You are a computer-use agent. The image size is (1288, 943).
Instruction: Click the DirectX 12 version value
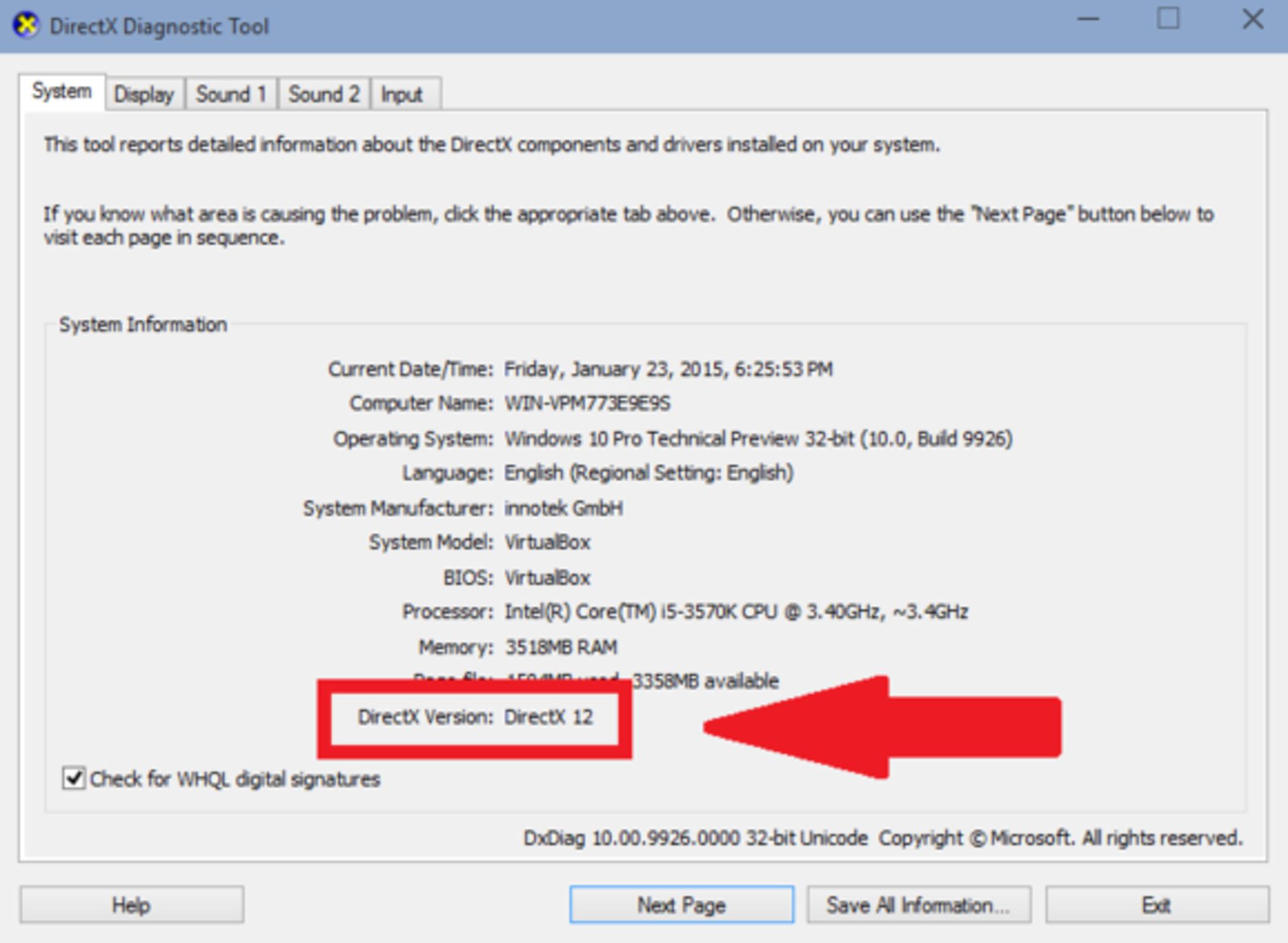point(549,717)
